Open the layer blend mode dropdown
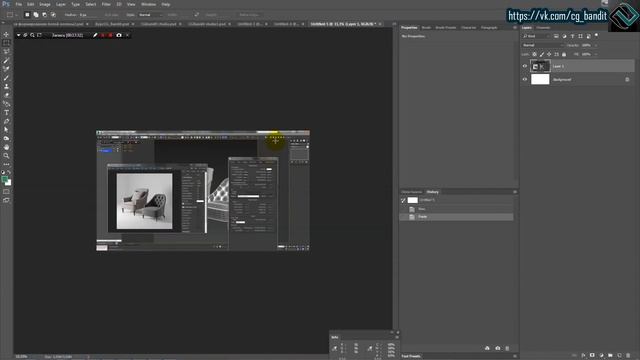This screenshot has height=360, width=640. (542, 45)
